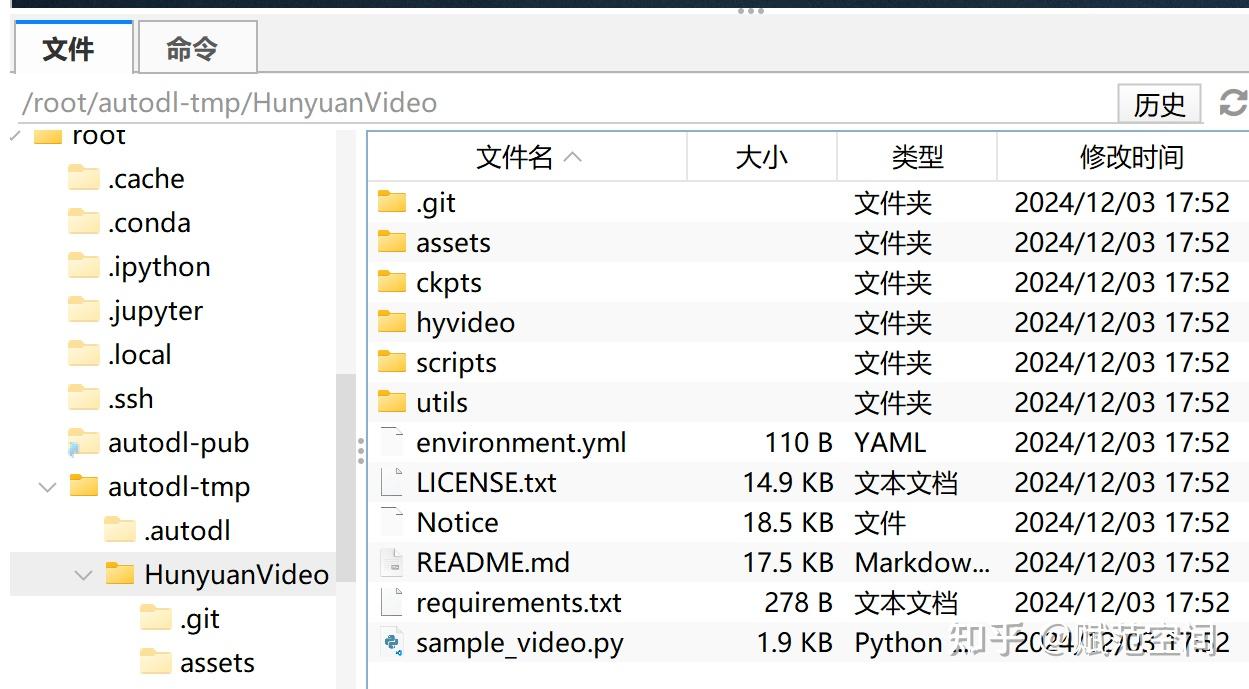Viewport: 1249px width, 689px height.
Task: Open the .git folder icon in file list
Action: coord(391,202)
